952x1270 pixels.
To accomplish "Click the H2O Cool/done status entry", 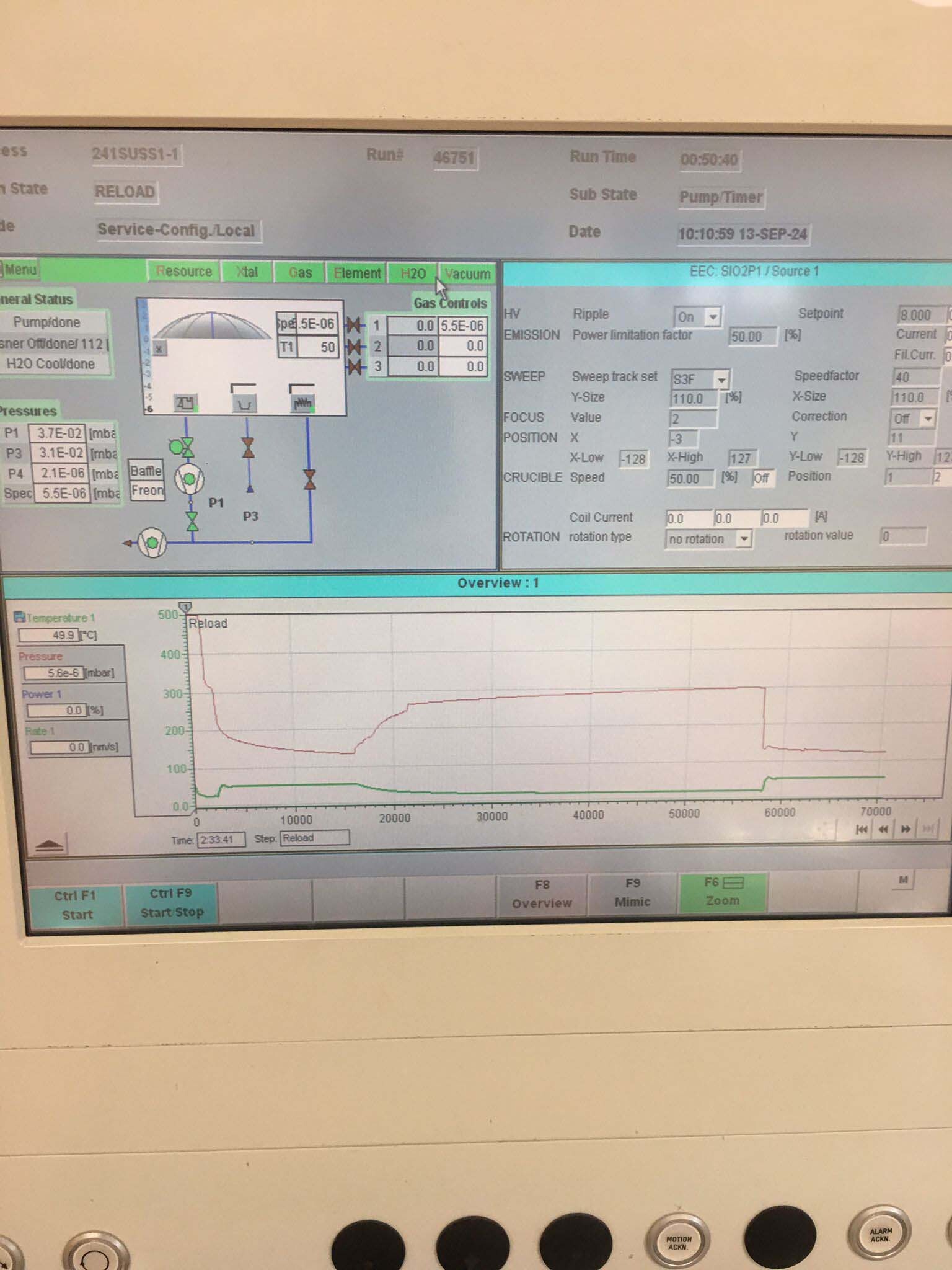I will click(x=51, y=364).
